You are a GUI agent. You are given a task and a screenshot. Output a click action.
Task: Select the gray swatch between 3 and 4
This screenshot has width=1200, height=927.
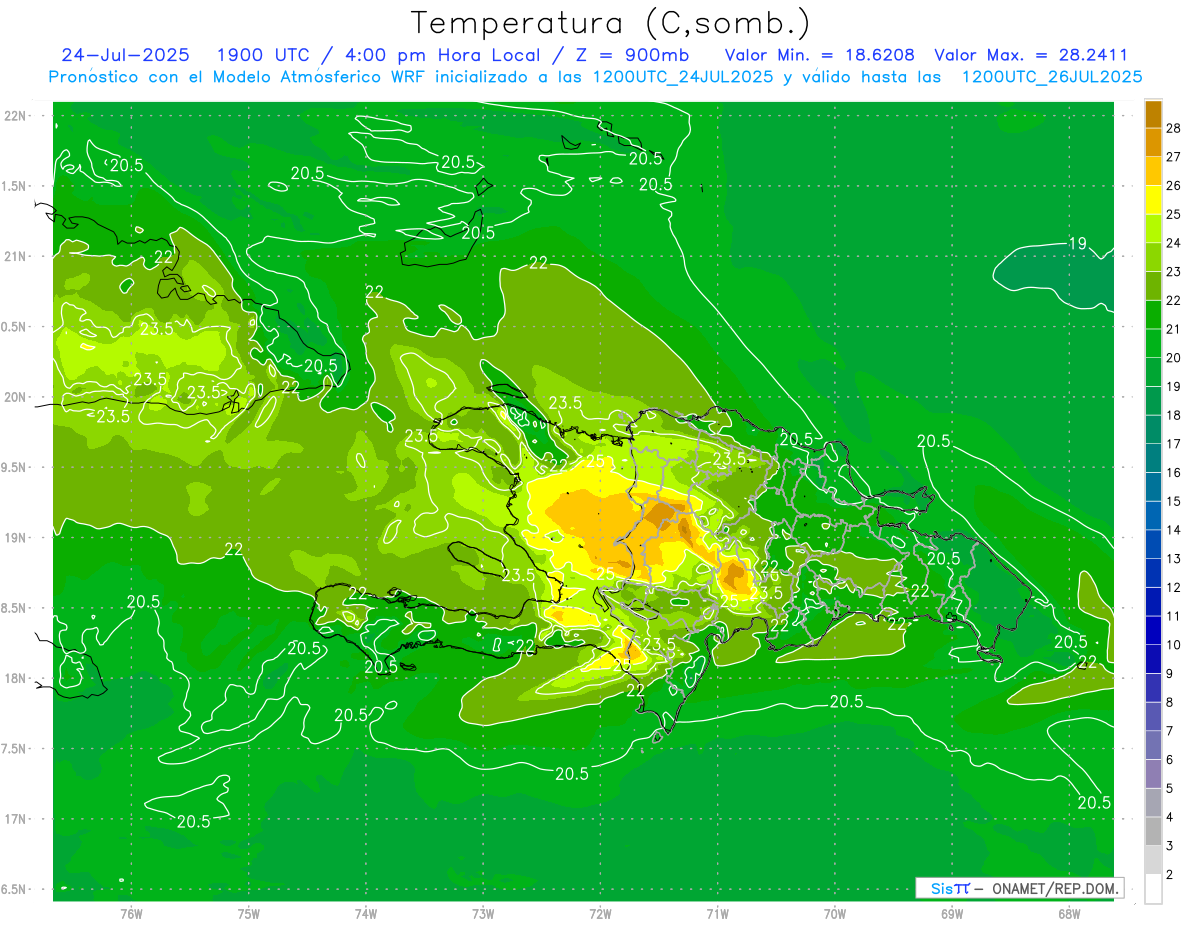pos(1153,831)
